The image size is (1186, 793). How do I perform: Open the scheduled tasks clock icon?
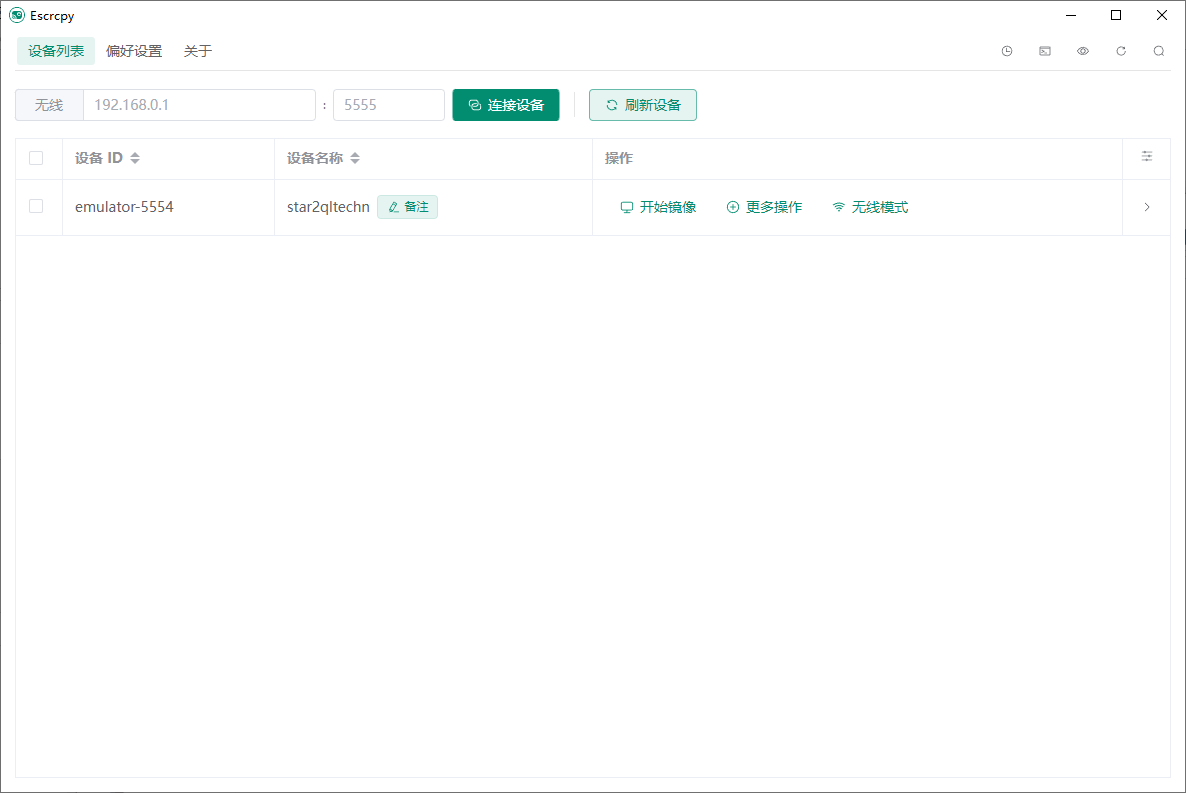tap(1007, 51)
